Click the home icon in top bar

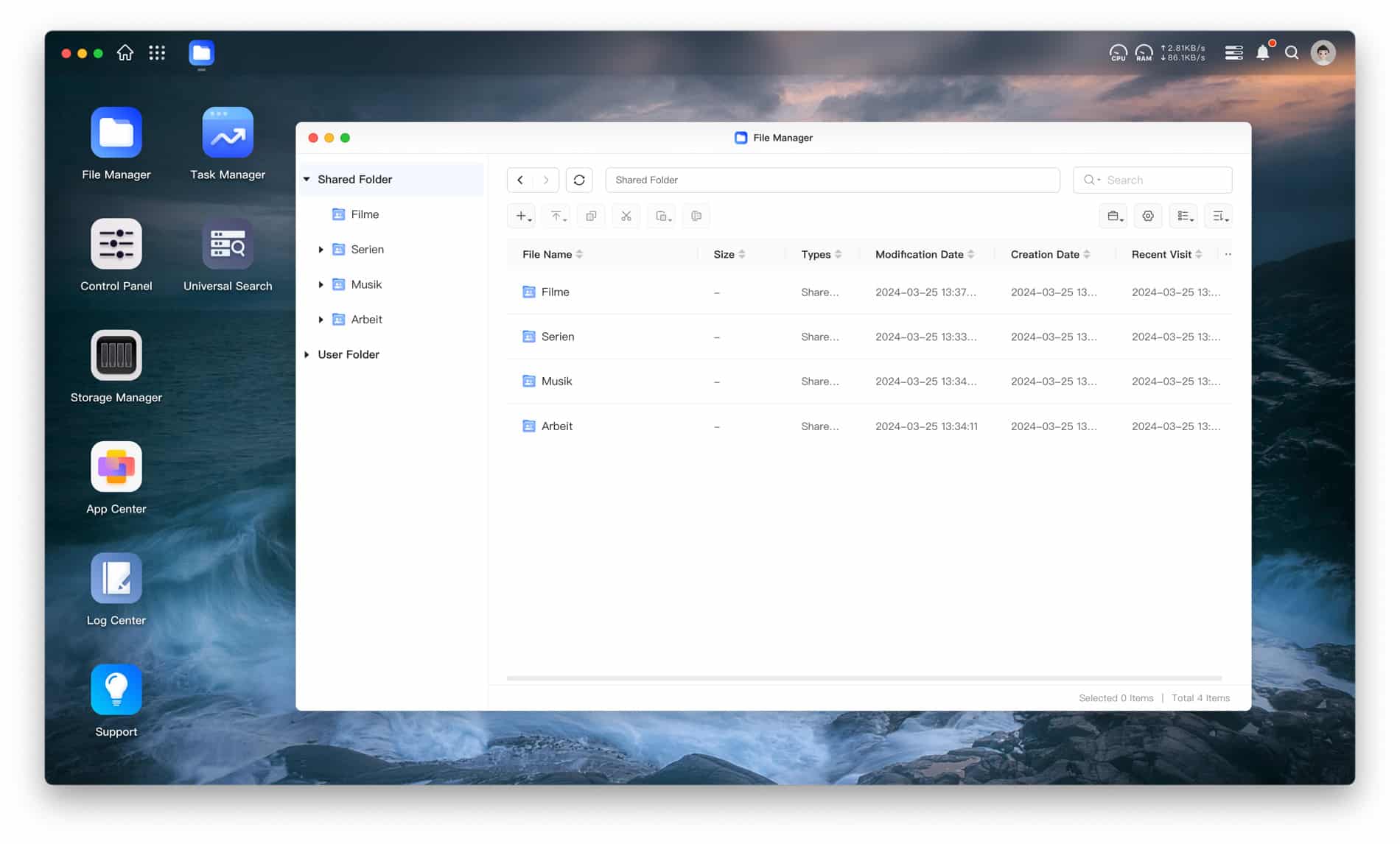pyautogui.click(x=125, y=53)
